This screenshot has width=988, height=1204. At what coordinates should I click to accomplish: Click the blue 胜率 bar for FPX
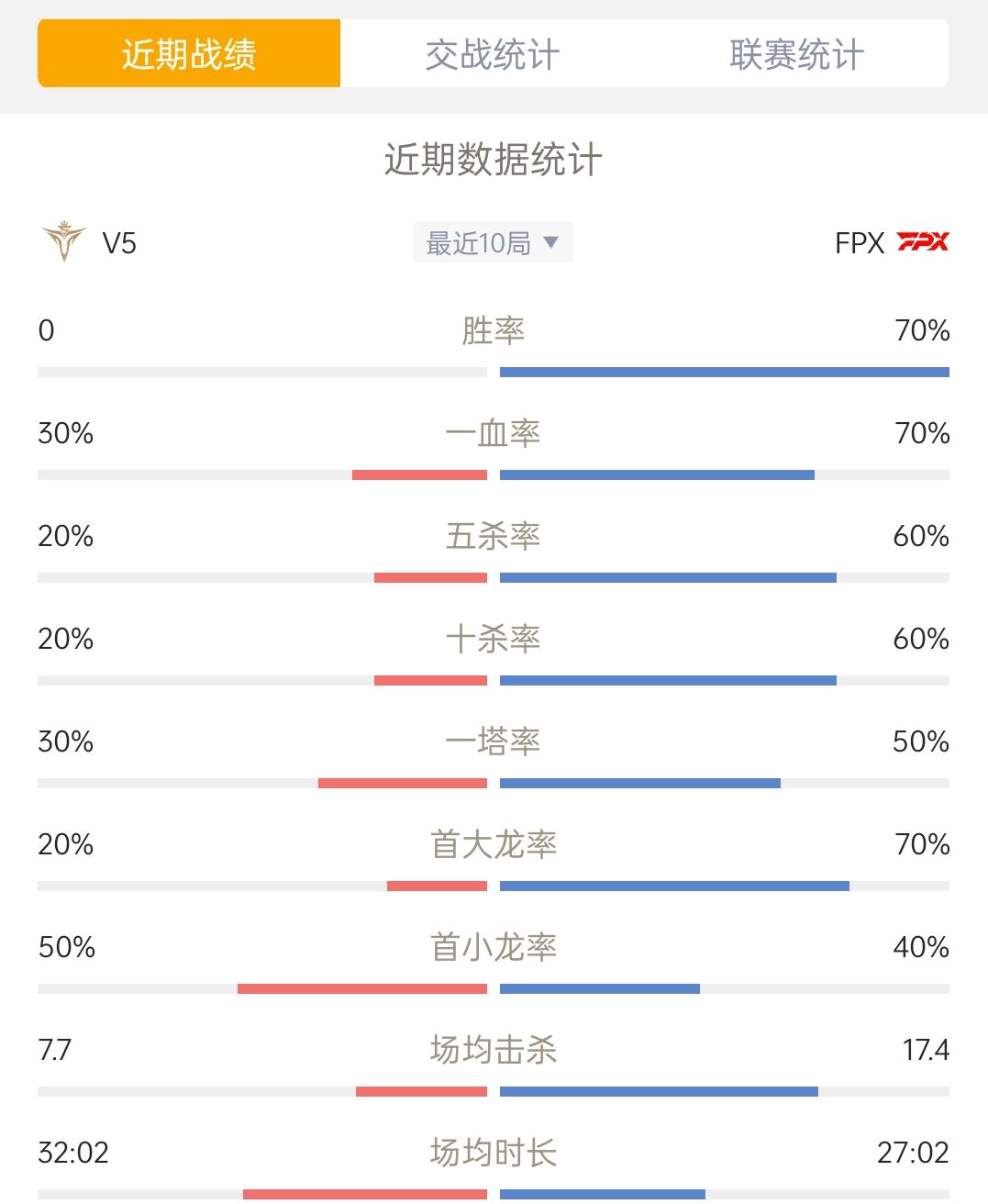click(x=725, y=373)
